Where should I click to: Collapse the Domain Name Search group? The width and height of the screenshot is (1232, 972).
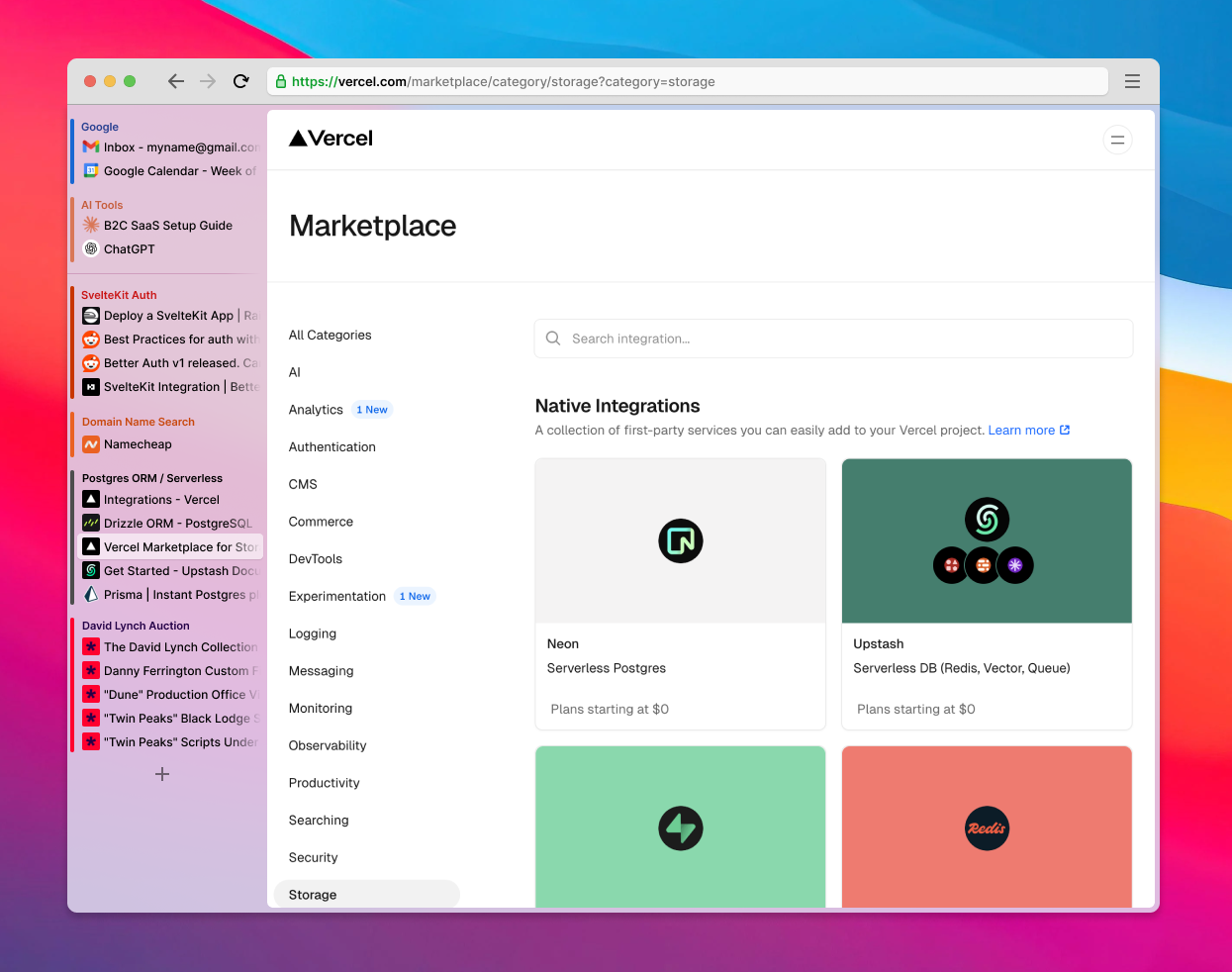click(139, 422)
